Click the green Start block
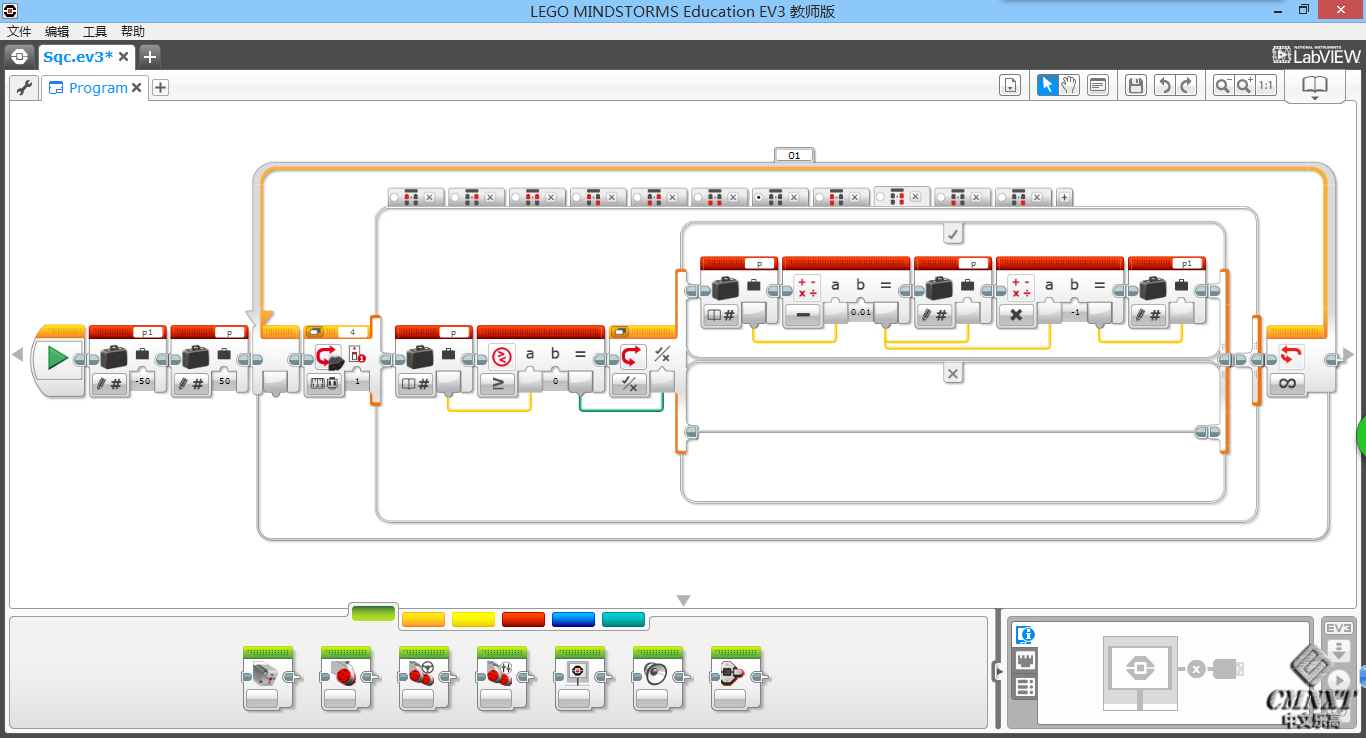 58,358
